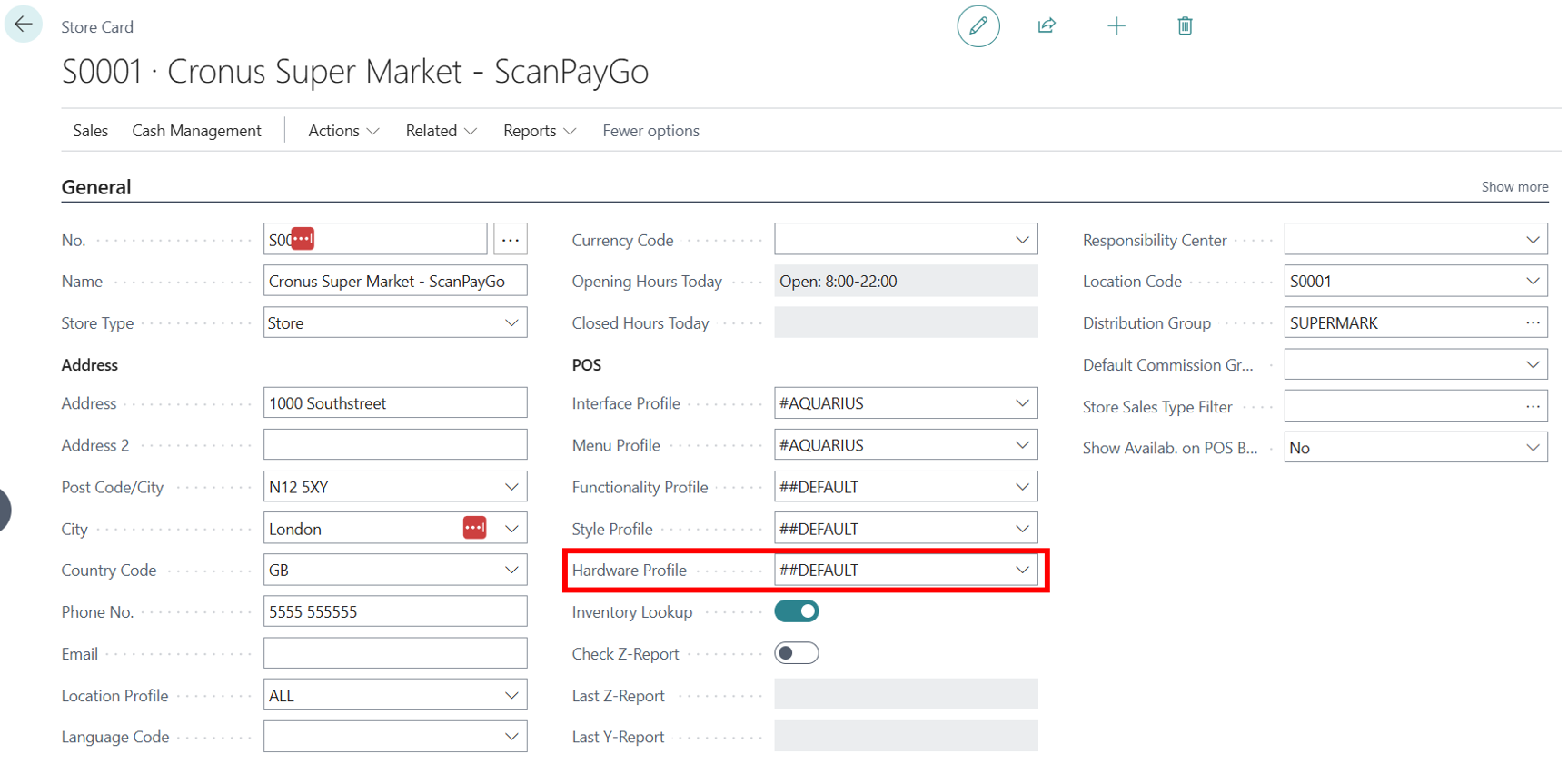Disable the Inventory Lookup toggle
1568x764 pixels.
797,611
